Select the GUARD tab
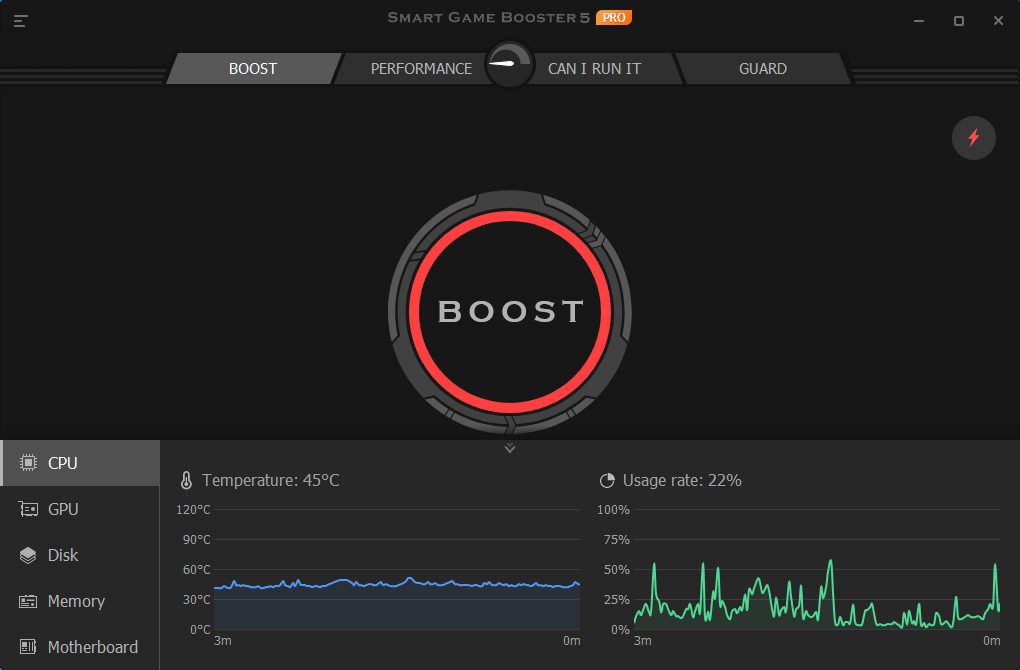 [763, 68]
